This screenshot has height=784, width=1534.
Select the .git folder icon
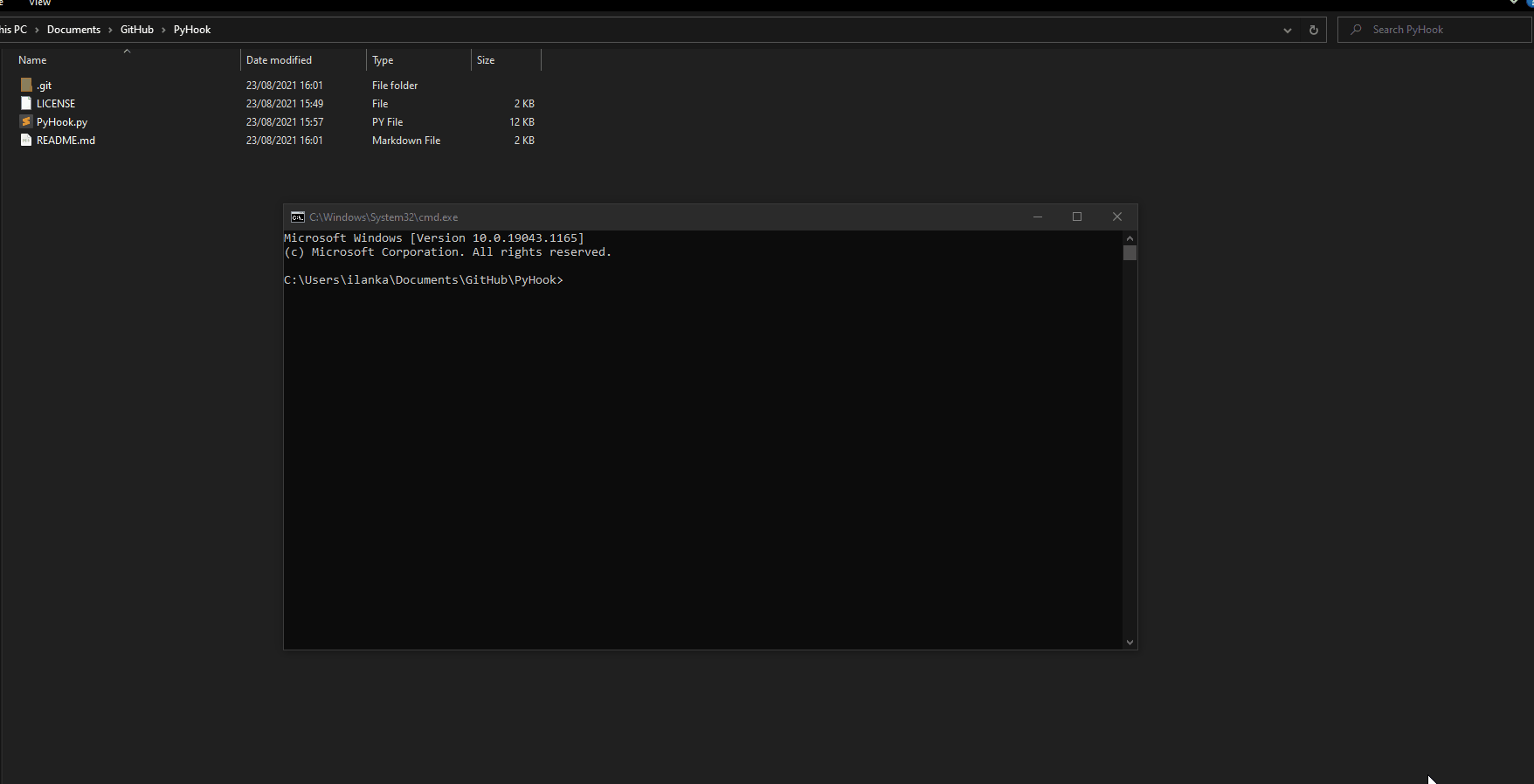click(26, 85)
